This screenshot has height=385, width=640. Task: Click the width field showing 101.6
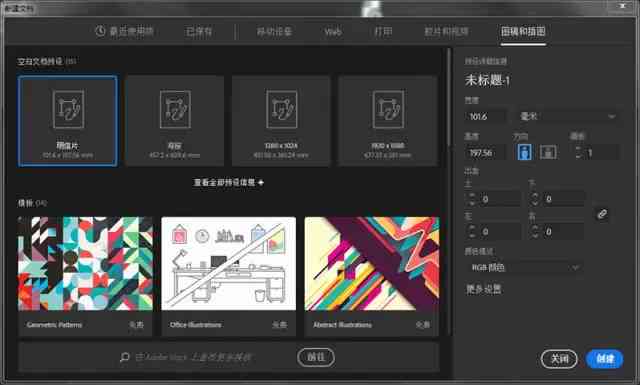coord(486,117)
